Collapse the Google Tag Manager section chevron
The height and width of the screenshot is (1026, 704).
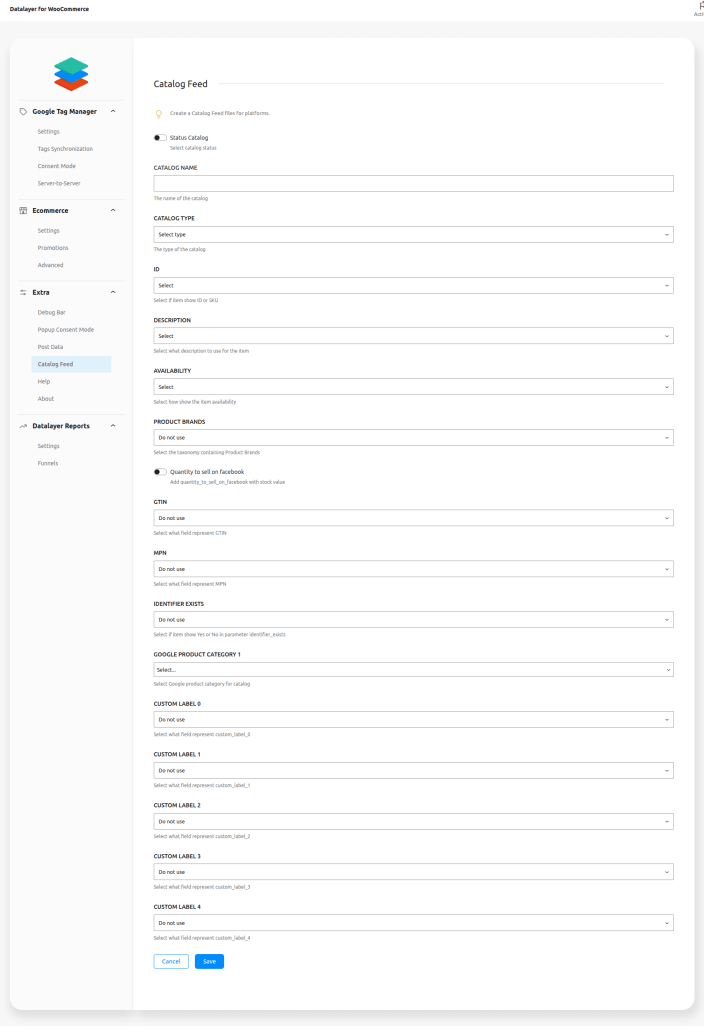113,111
